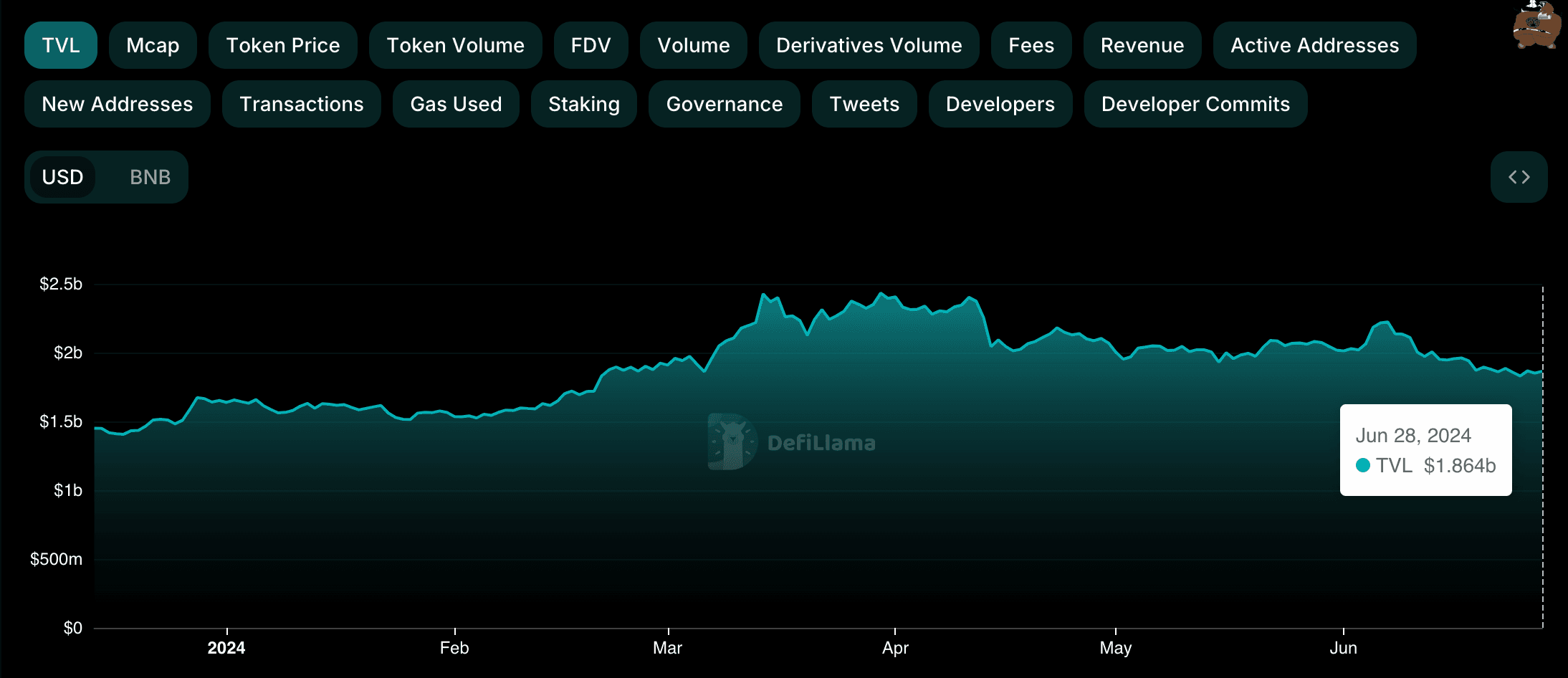Click the embed chart code icon
Image resolution: width=1568 pixels, height=678 pixels.
[1519, 177]
